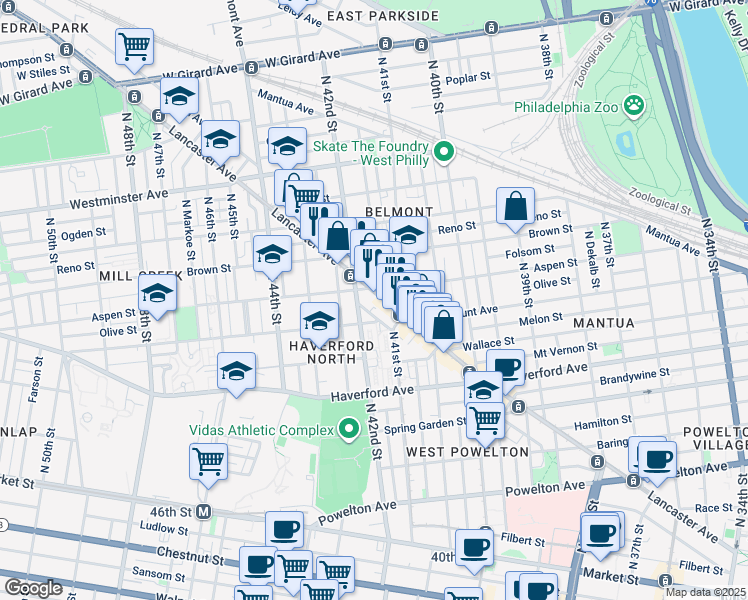
Task: Click the BELMONT neighborhood label
Action: 399,211
